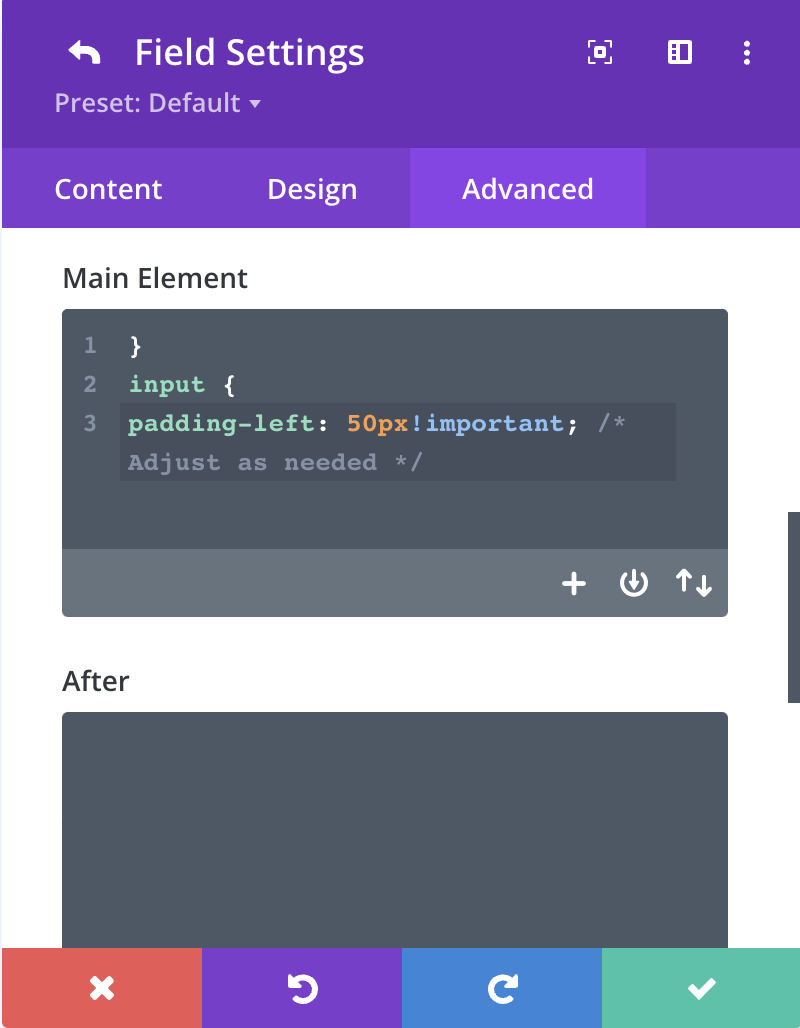
Task: Go back using the return arrow icon
Action: point(85,52)
